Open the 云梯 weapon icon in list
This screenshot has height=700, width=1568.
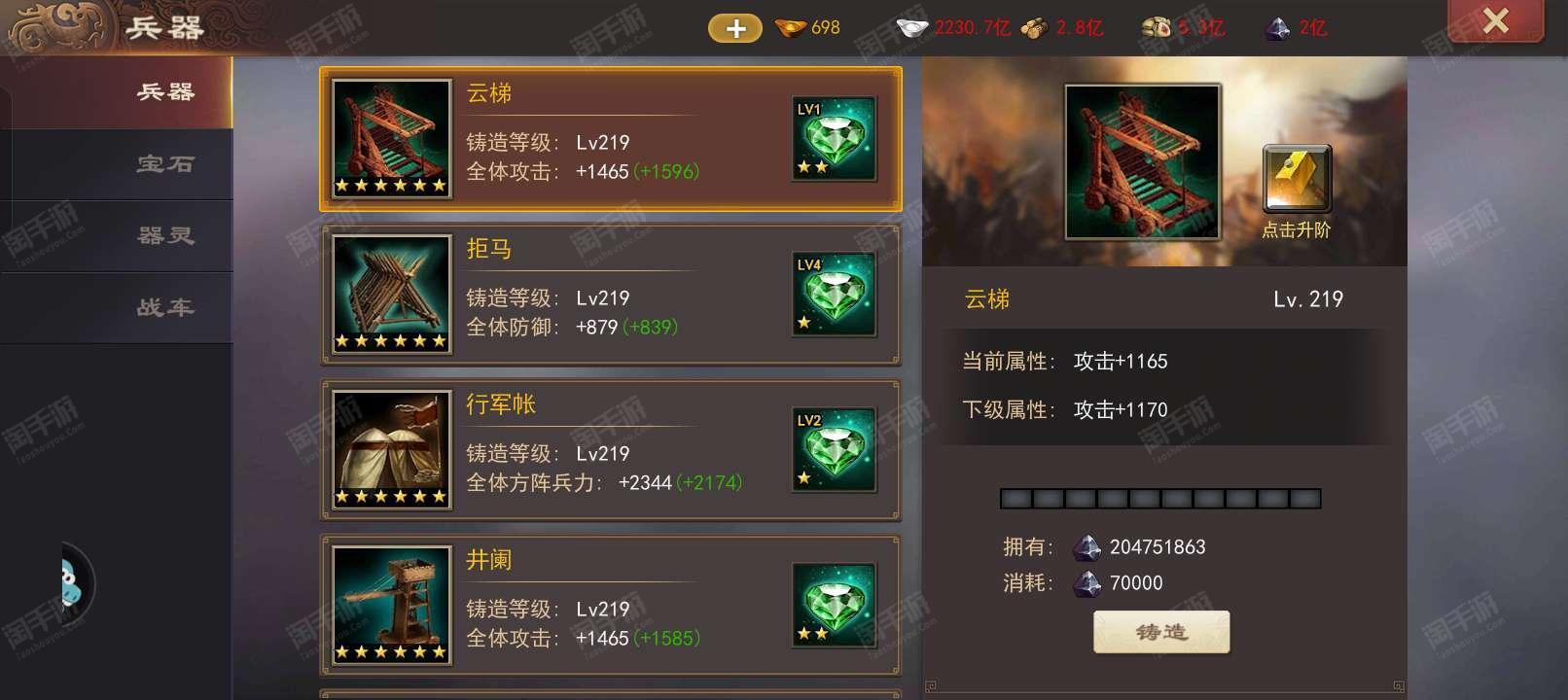[392, 139]
